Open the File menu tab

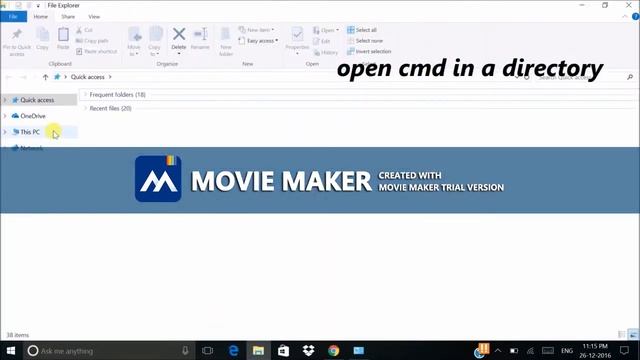pos(13,17)
